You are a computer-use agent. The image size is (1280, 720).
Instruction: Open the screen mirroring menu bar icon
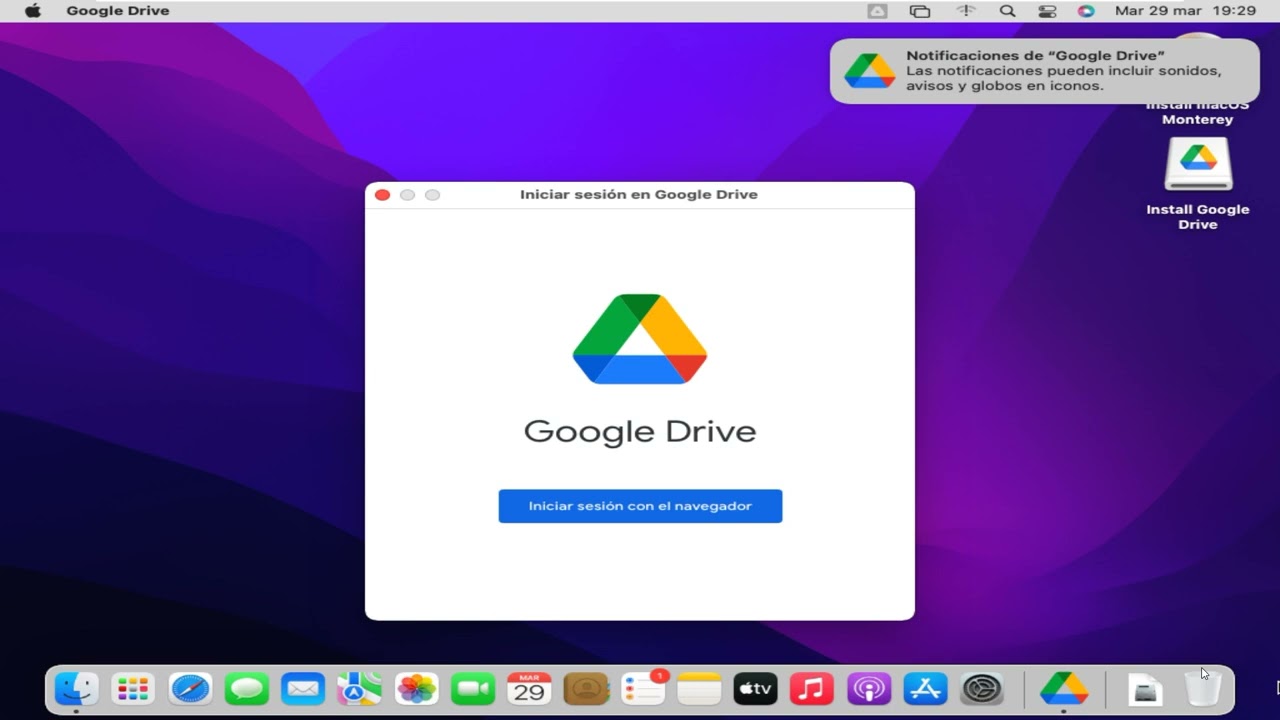click(x=920, y=11)
